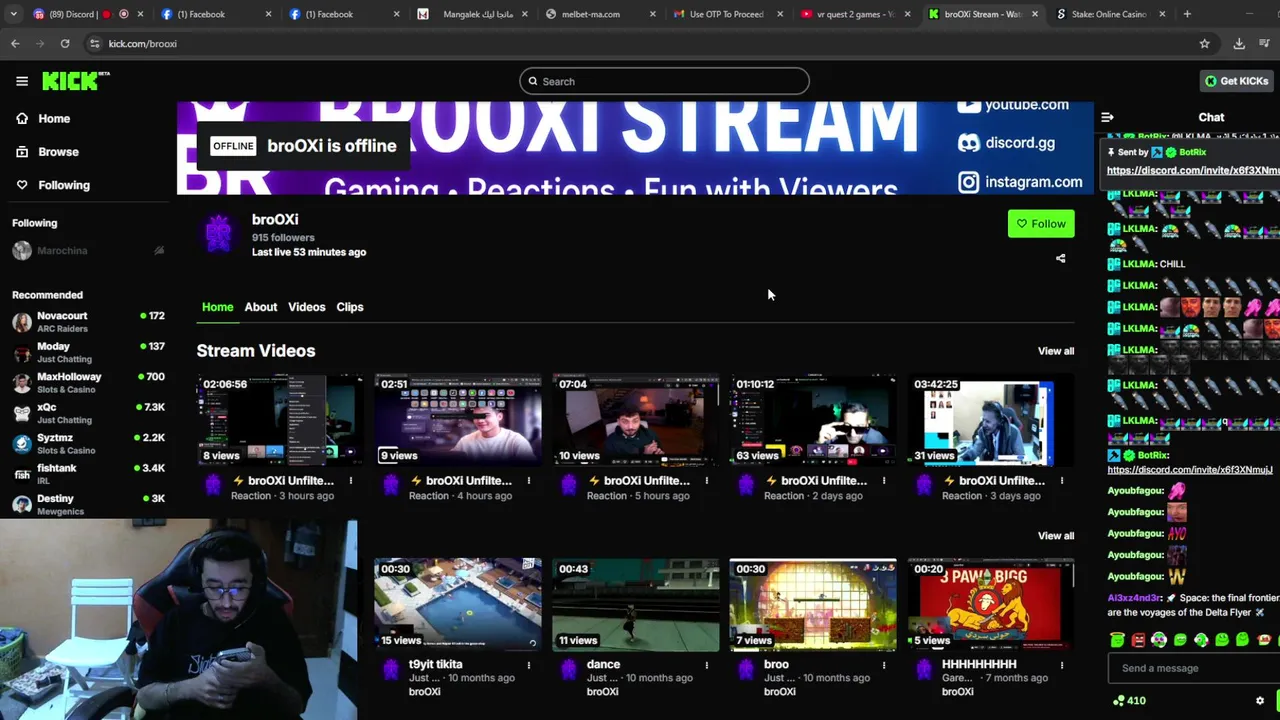Open options menu for 4 hours ago video
The width and height of the screenshot is (1280, 720).
tap(529, 481)
